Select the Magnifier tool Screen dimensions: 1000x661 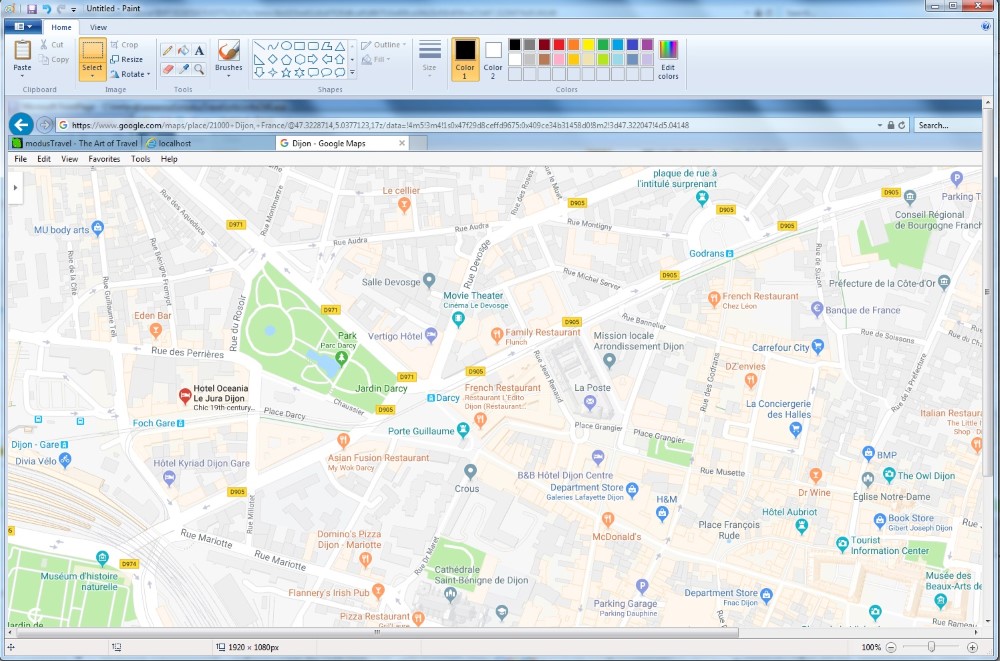pyautogui.click(x=200, y=68)
